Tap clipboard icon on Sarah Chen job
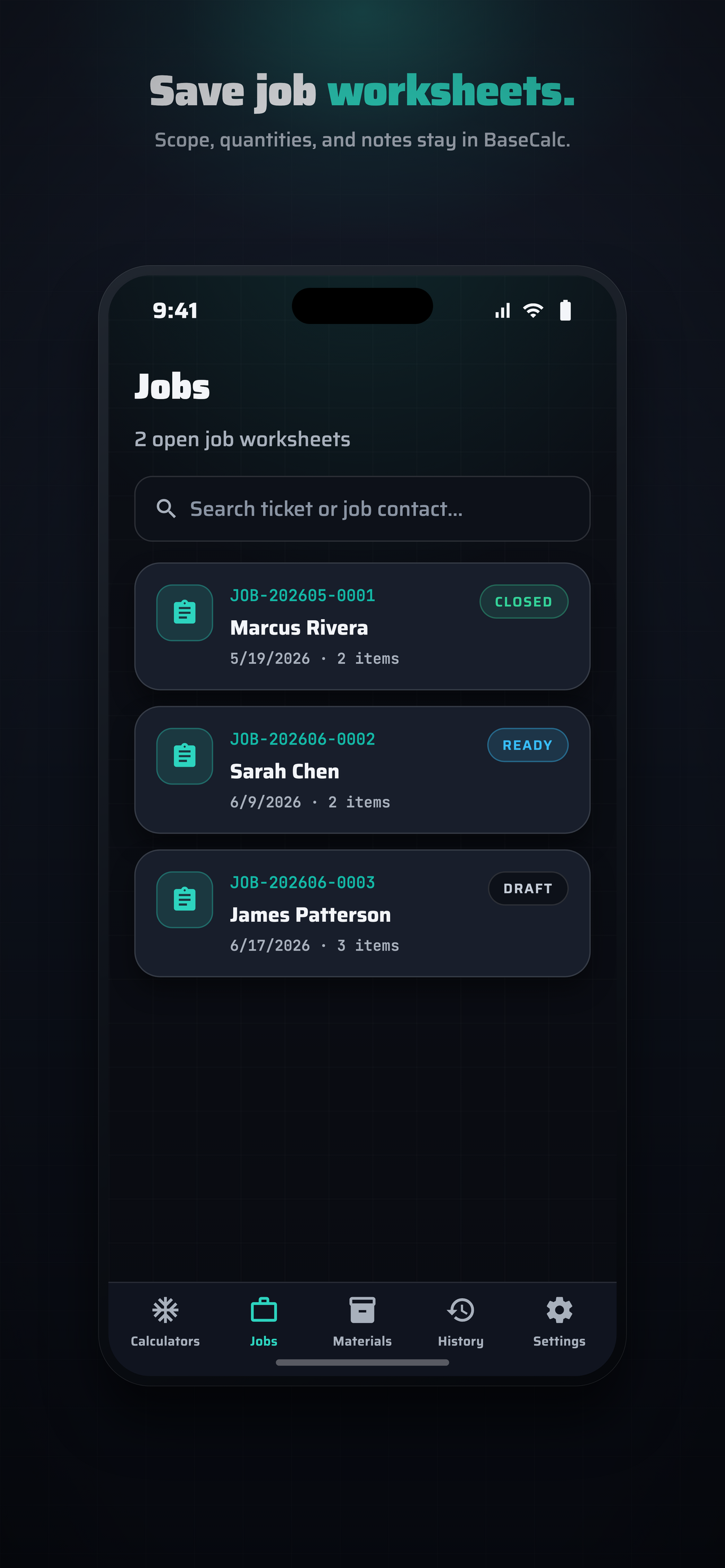 click(185, 756)
